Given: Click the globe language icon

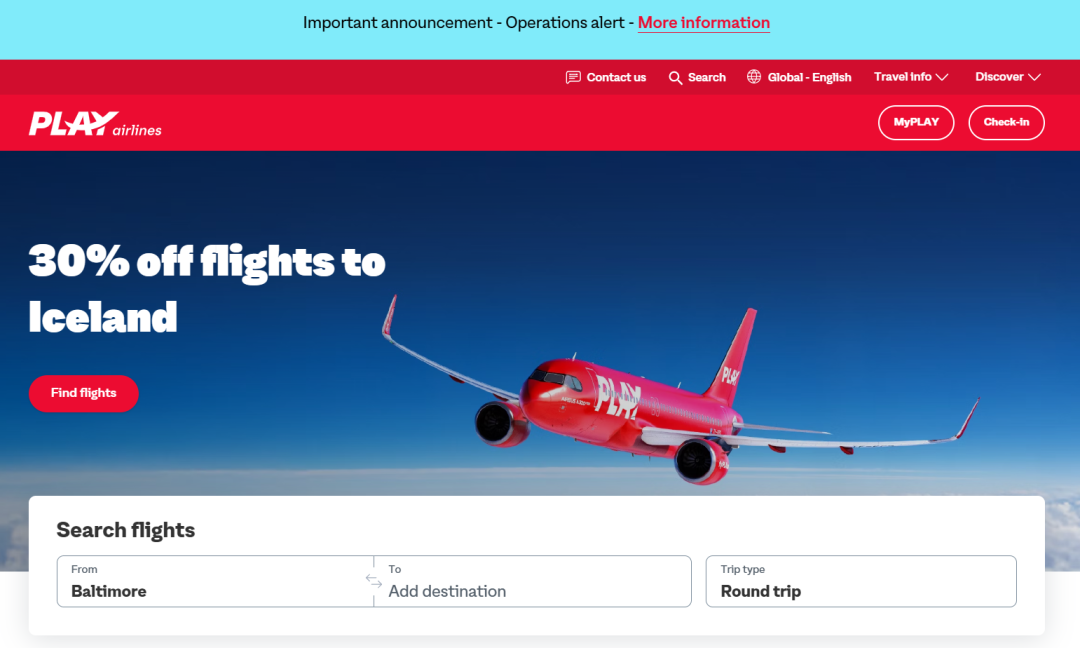Looking at the screenshot, I should point(754,77).
